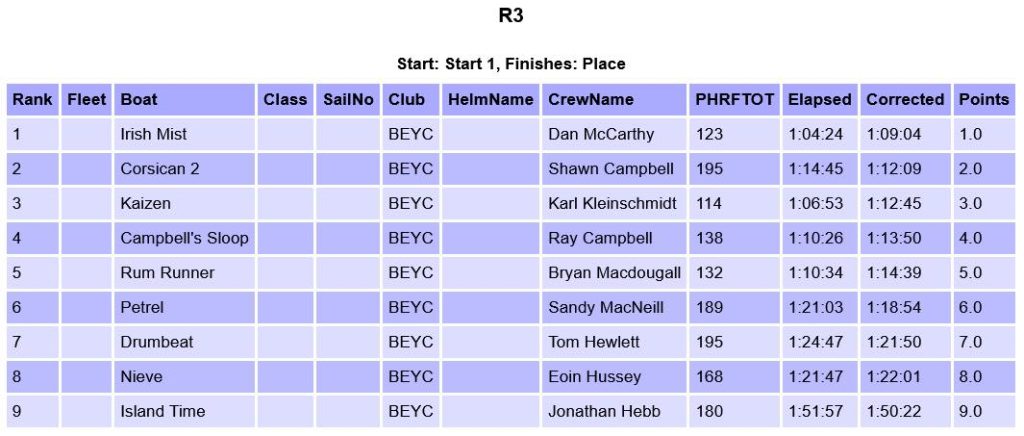Click Petrel's elapsed time 1:21:03
1024x436 pixels.
815,308
